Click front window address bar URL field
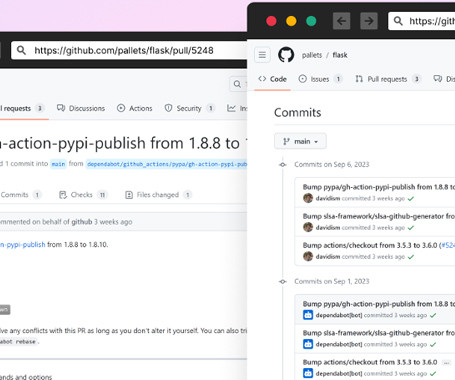 click(422, 21)
